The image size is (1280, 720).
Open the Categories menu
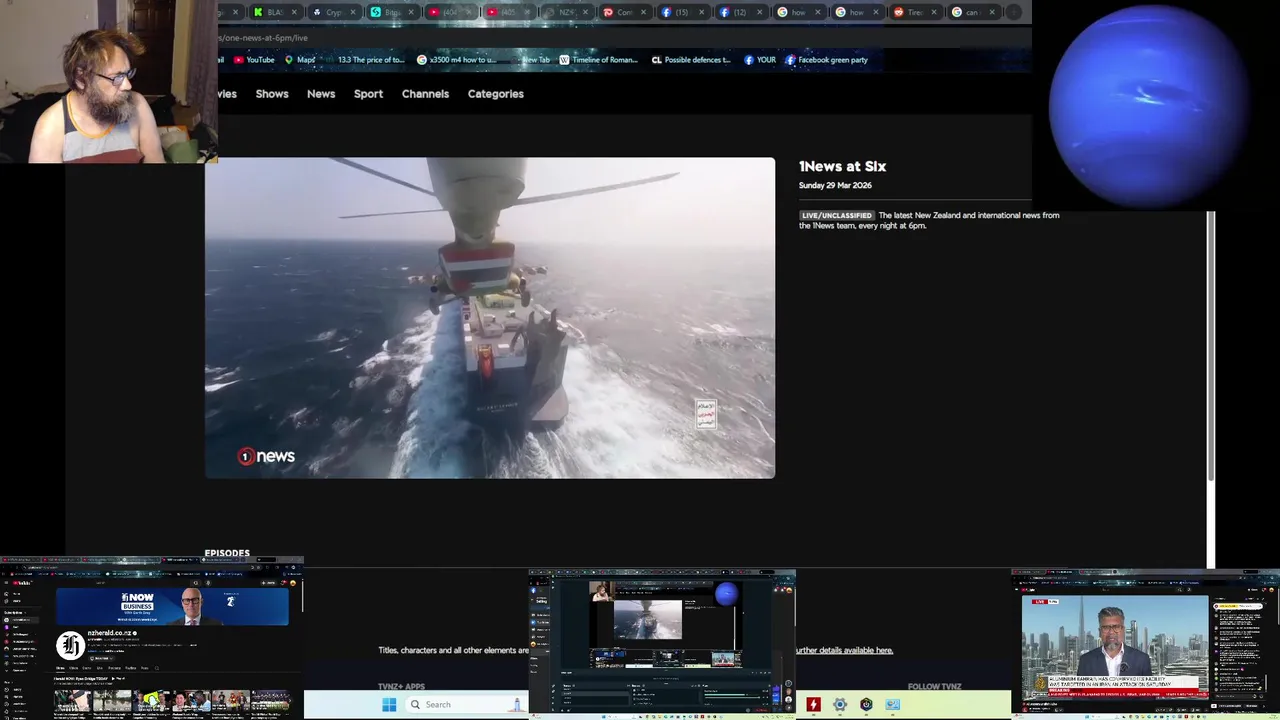click(496, 94)
